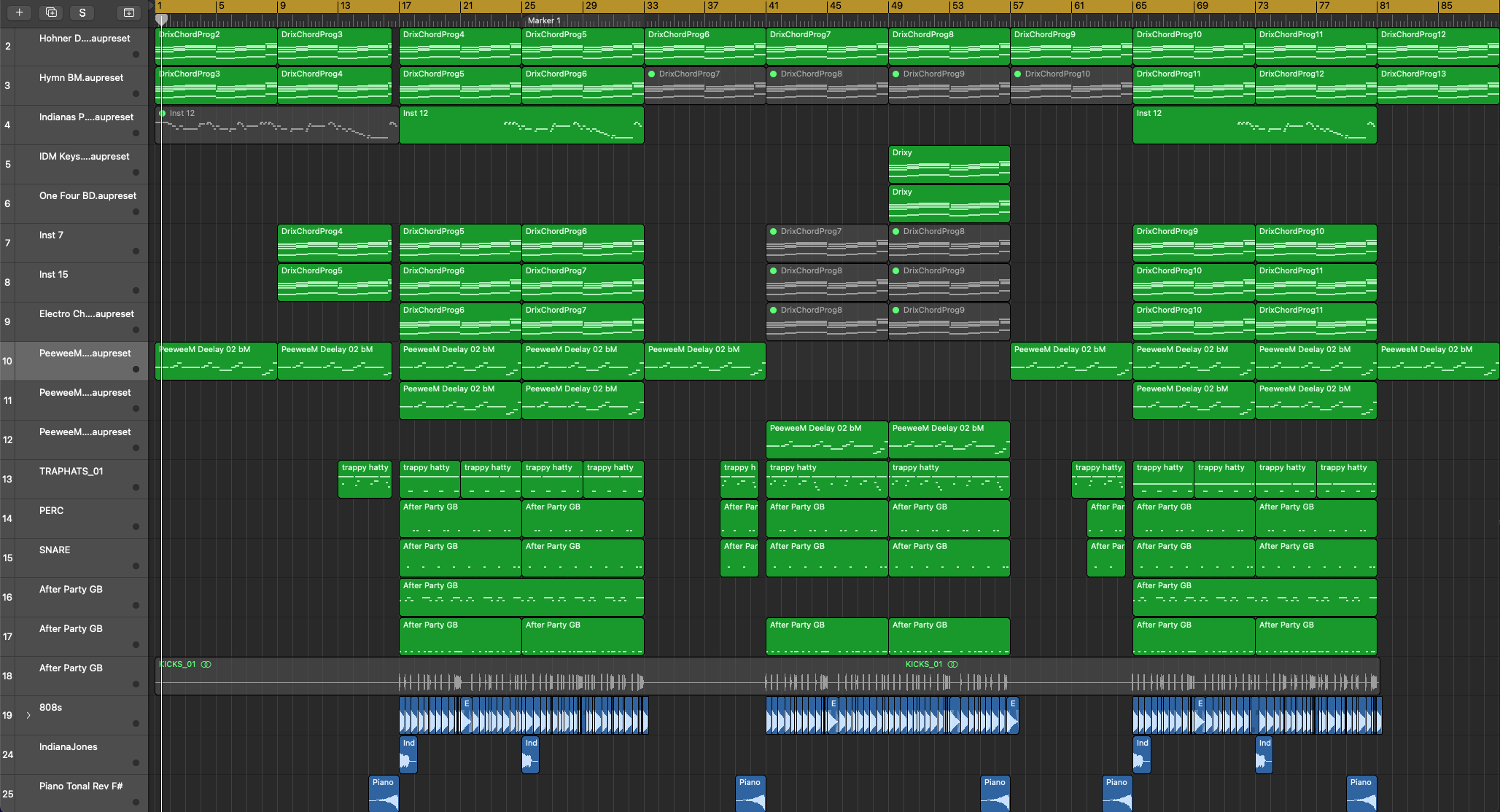Select the Hymn BM.aupreset track header
1500x812 pixels.
point(74,86)
